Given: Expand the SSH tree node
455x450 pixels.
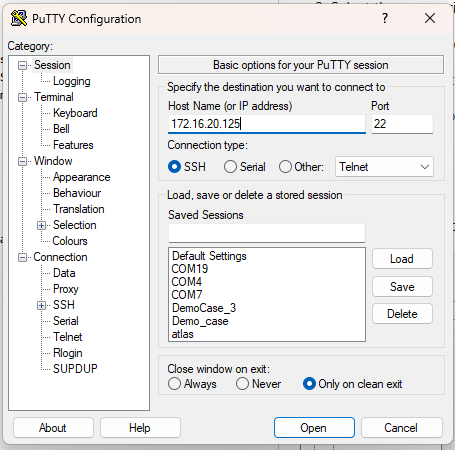Looking at the screenshot, I should 41,305.
